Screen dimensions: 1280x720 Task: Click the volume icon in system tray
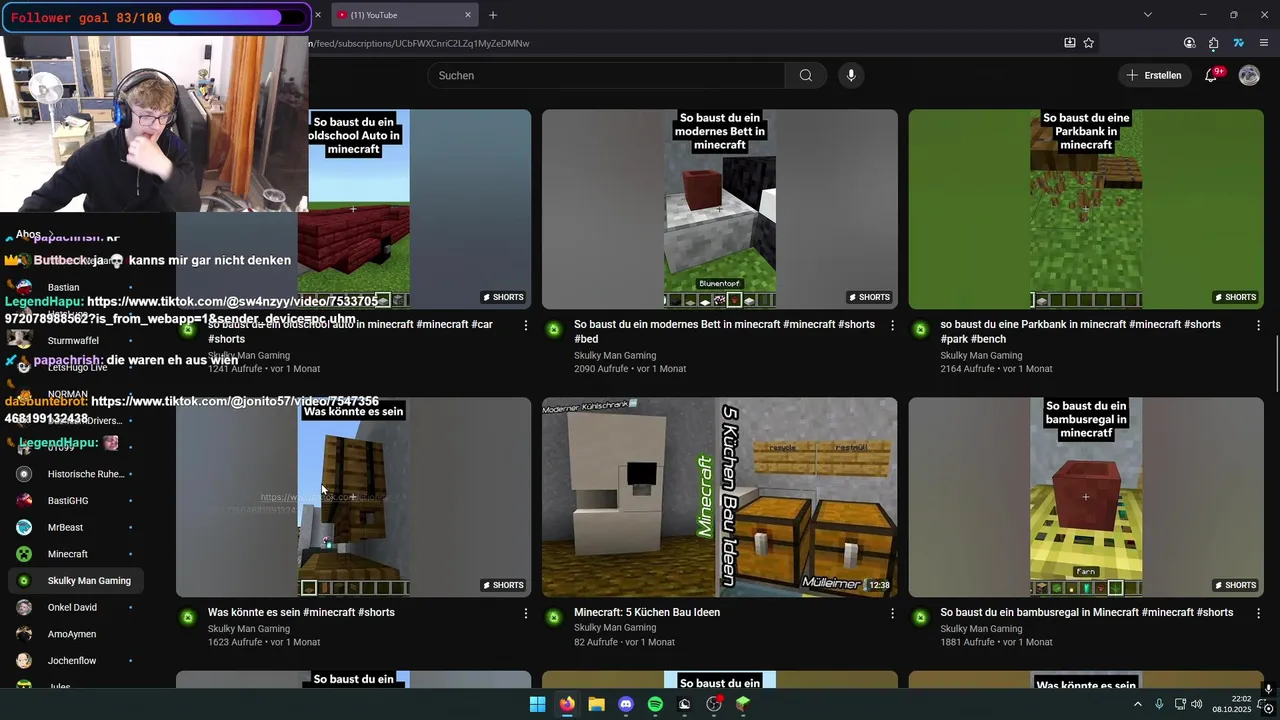(1197, 704)
